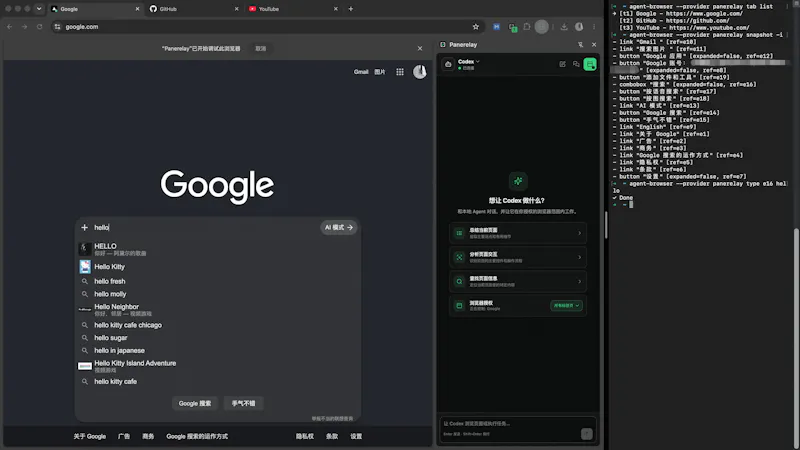Select hello in japanese suggestion
This screenshot has height=450, width=800.
click(218, 351)
